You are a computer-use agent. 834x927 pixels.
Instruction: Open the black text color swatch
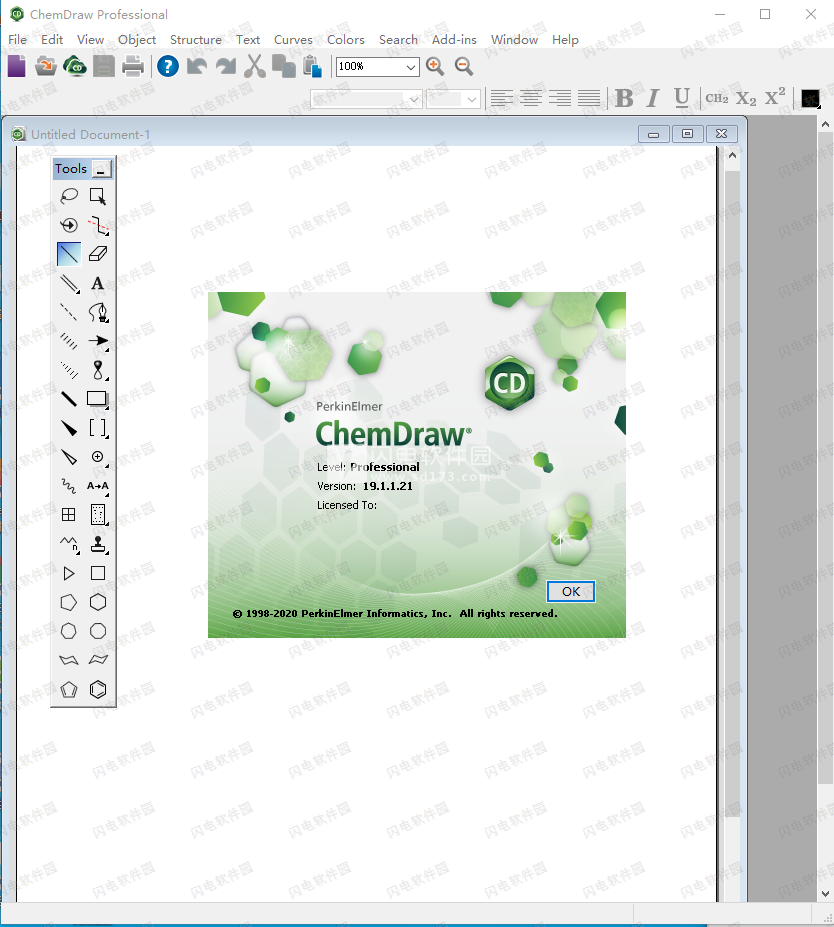tap(810, 98)
